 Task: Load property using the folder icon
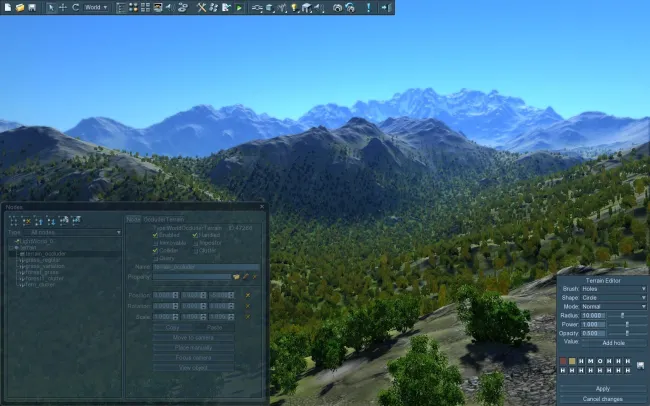click(x=236, y=277)
